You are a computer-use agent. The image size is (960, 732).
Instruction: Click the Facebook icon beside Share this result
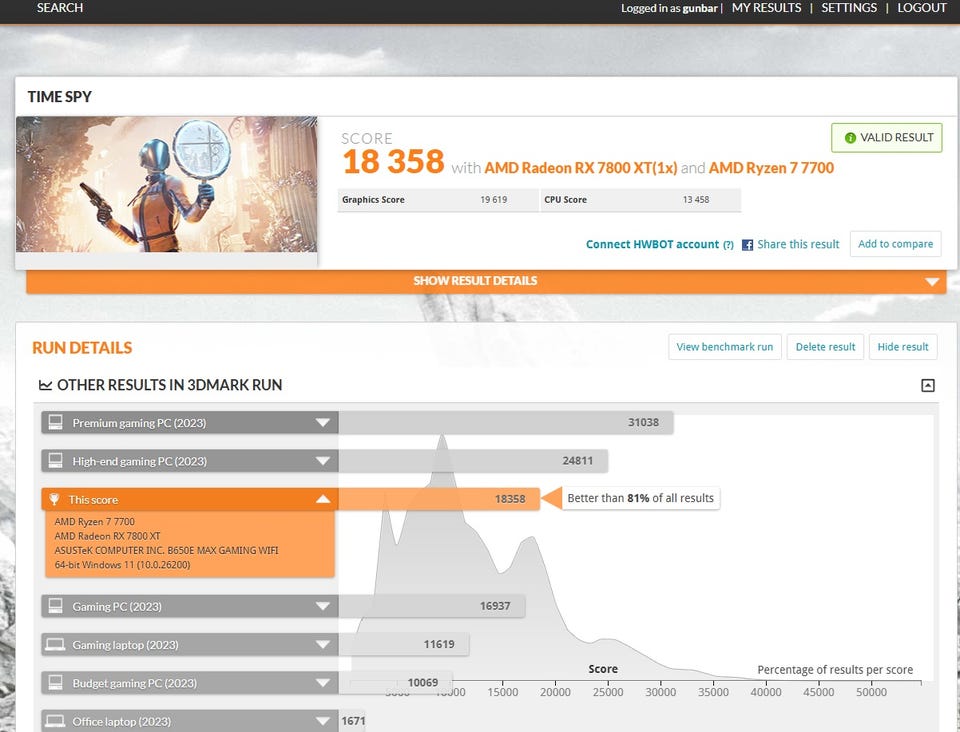click(x=747, y=245)
